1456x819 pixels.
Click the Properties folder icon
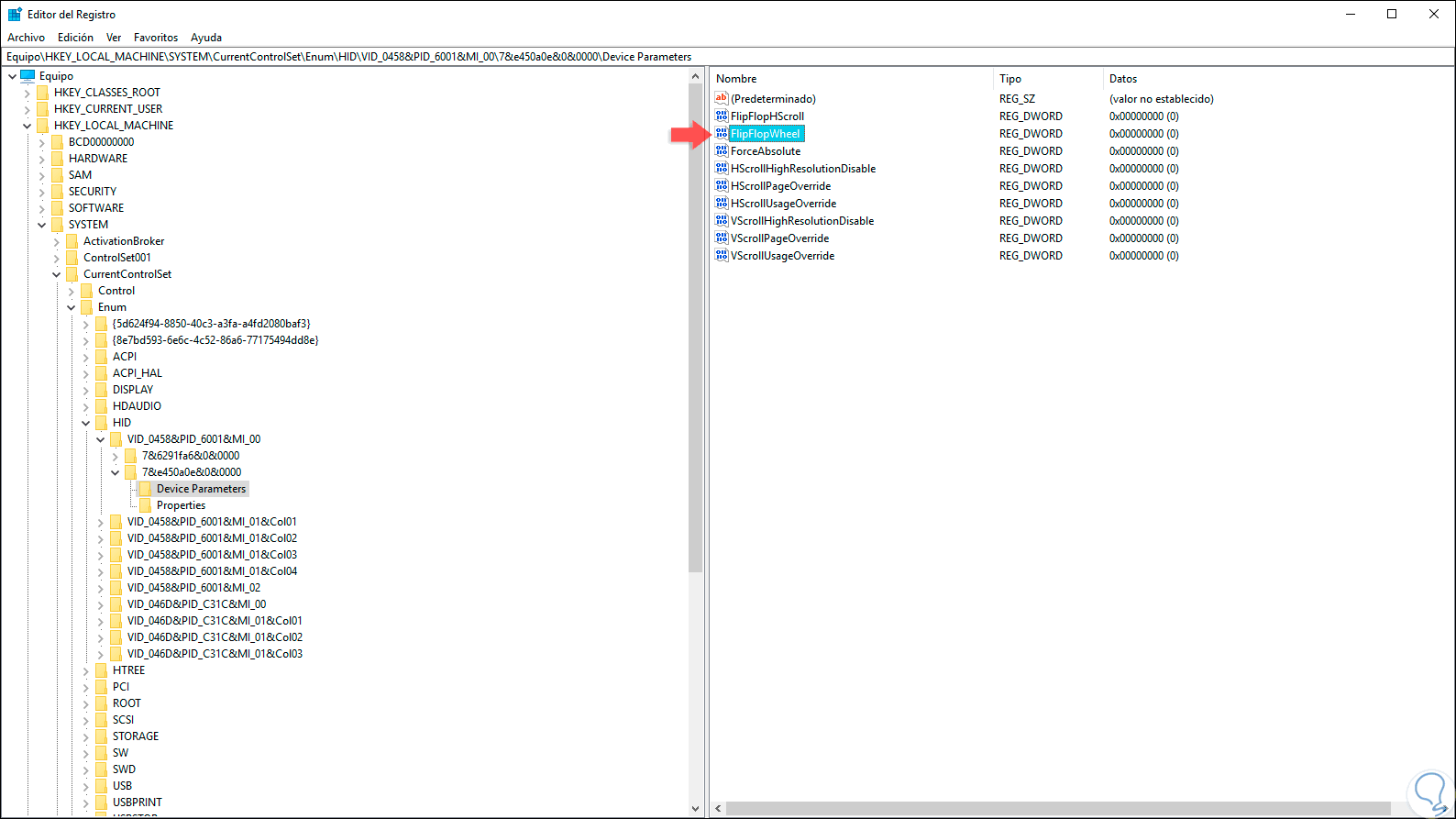(145, 505)
